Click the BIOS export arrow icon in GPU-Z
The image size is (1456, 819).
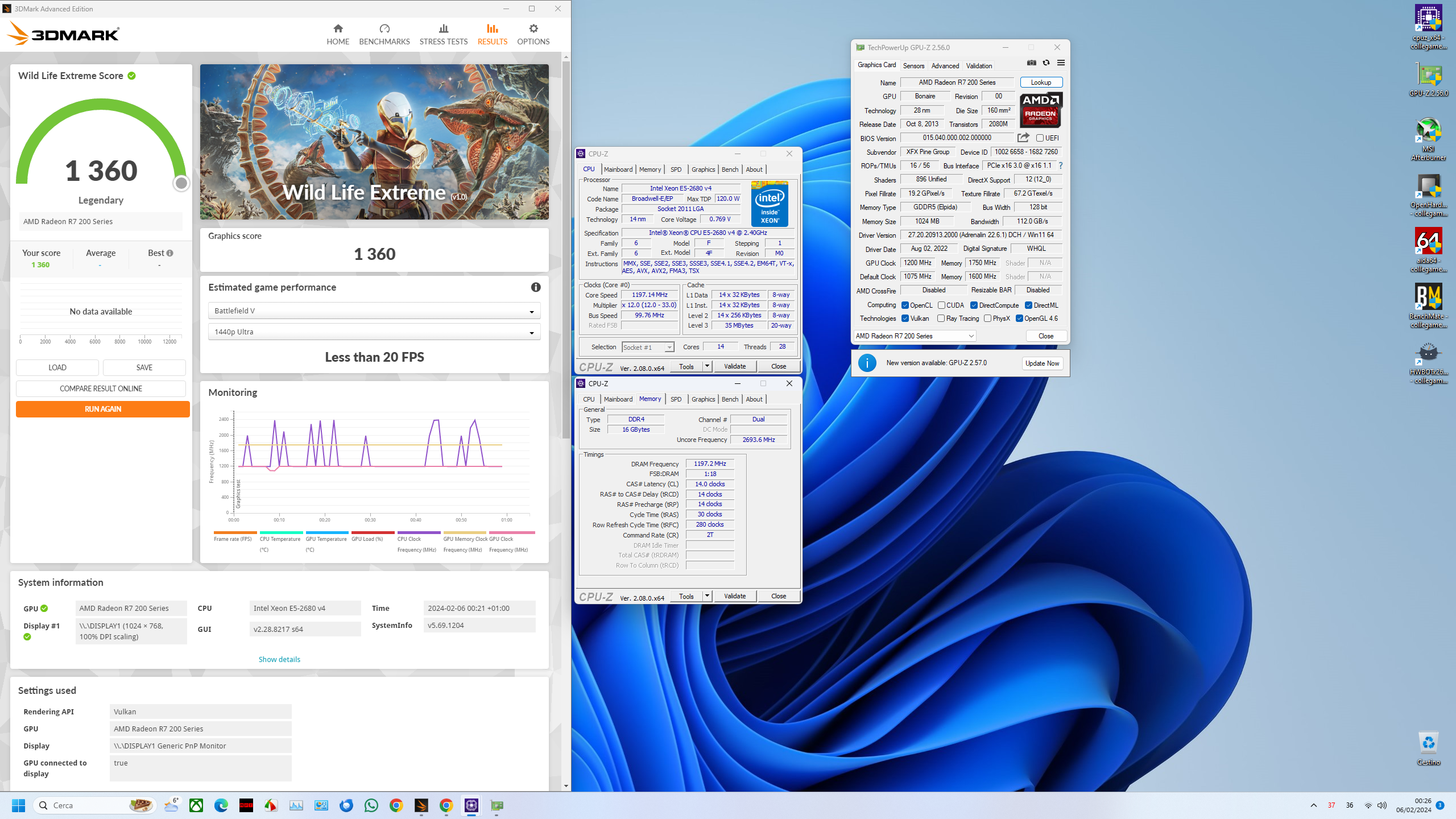click(x=1023, y=138)
